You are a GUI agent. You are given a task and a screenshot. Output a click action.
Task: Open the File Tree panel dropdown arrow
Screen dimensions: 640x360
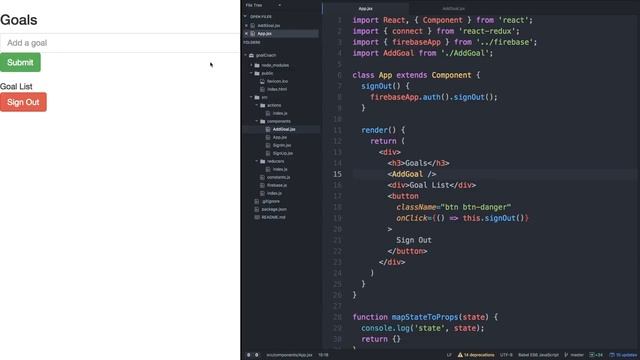pyautogui.click(x=280, y=5)
